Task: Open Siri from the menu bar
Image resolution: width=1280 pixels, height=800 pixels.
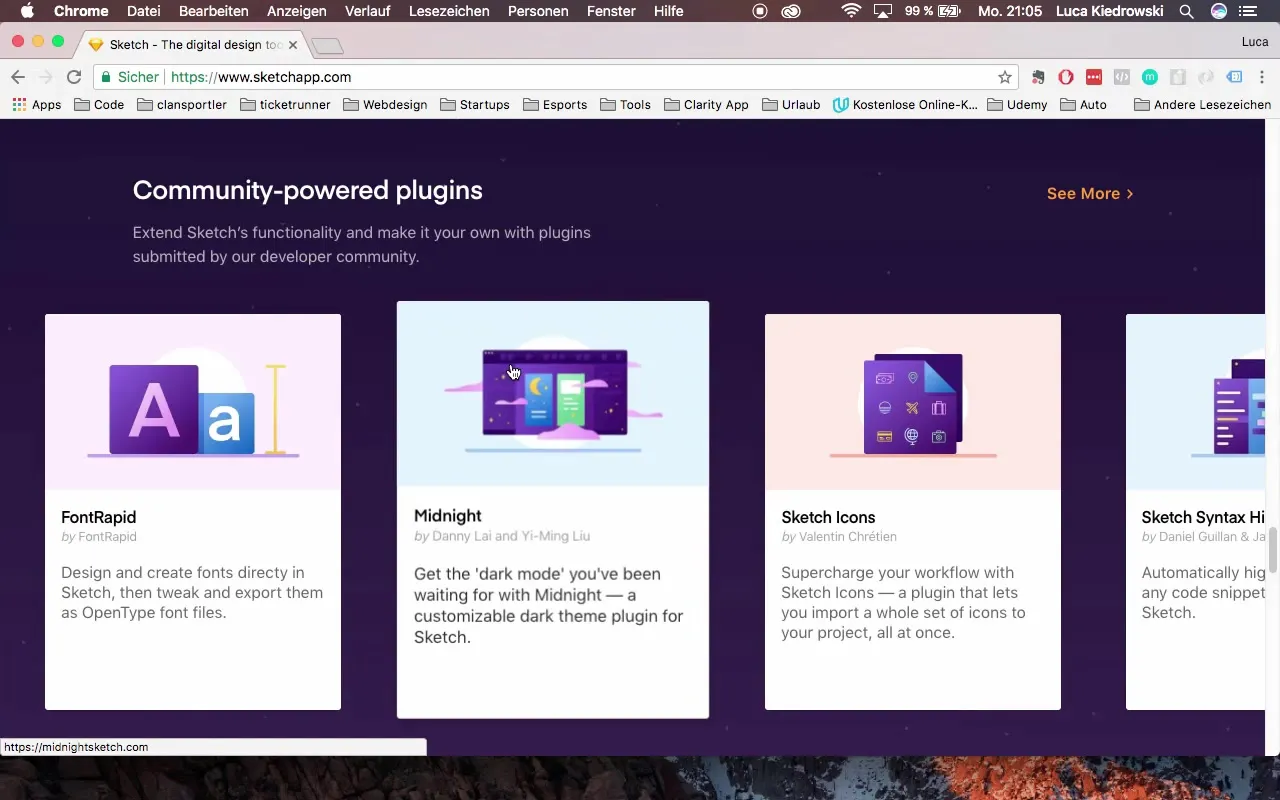Action: (x=1218, y=11)
